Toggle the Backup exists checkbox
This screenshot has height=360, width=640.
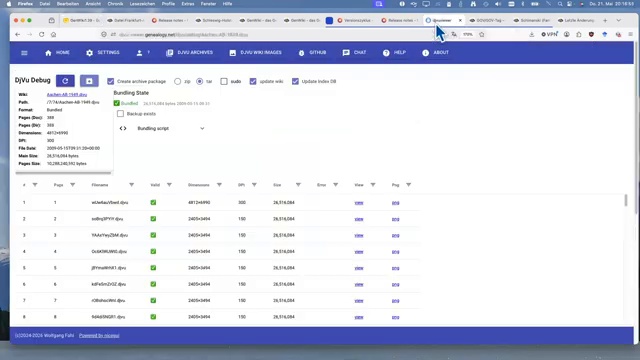(x=120, y=114)
